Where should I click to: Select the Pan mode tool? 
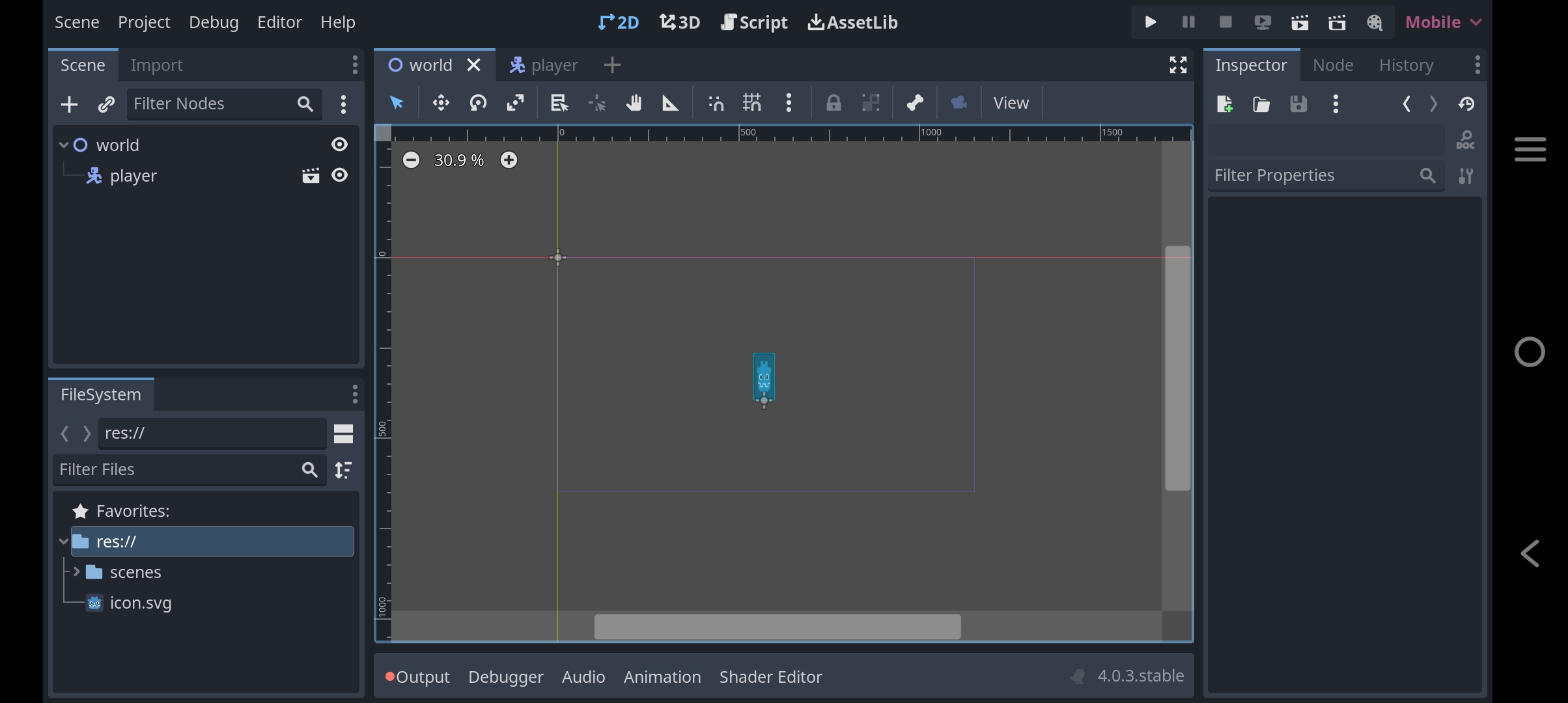coord(634,103)
